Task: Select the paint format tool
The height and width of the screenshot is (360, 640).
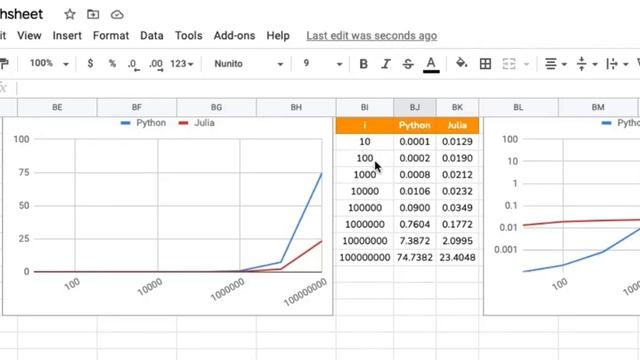Action: [4, 64]
